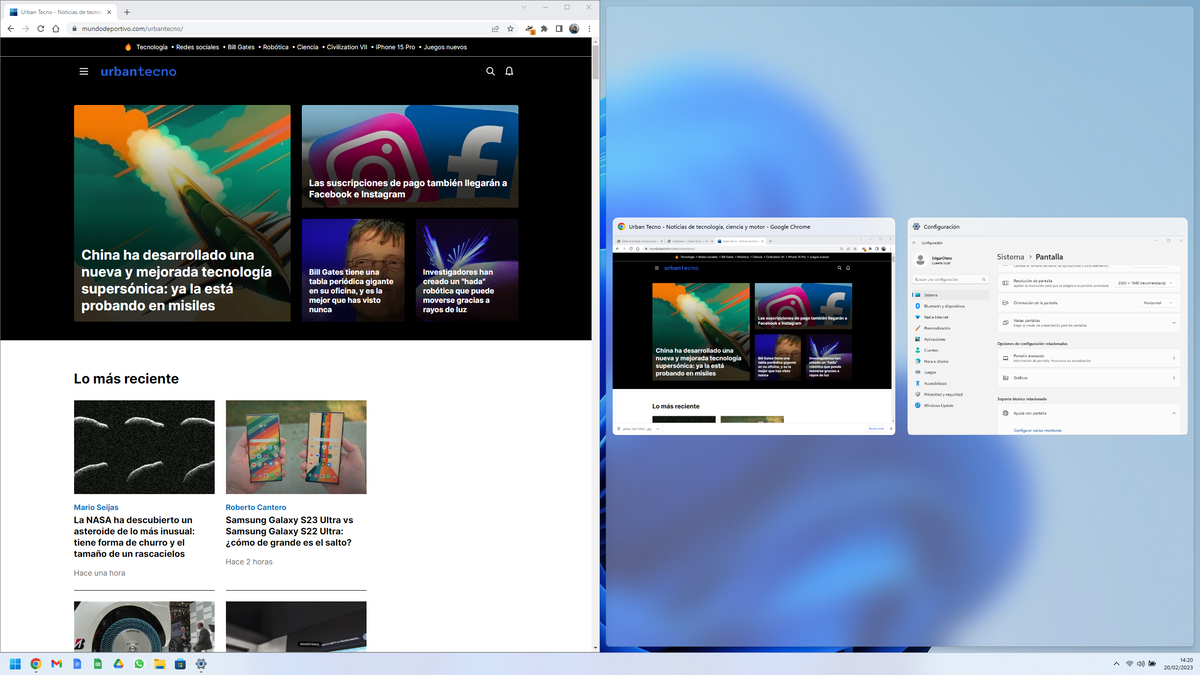Open the Bill Gates periodic table article
1200x675 pixels.
[353, 270]
